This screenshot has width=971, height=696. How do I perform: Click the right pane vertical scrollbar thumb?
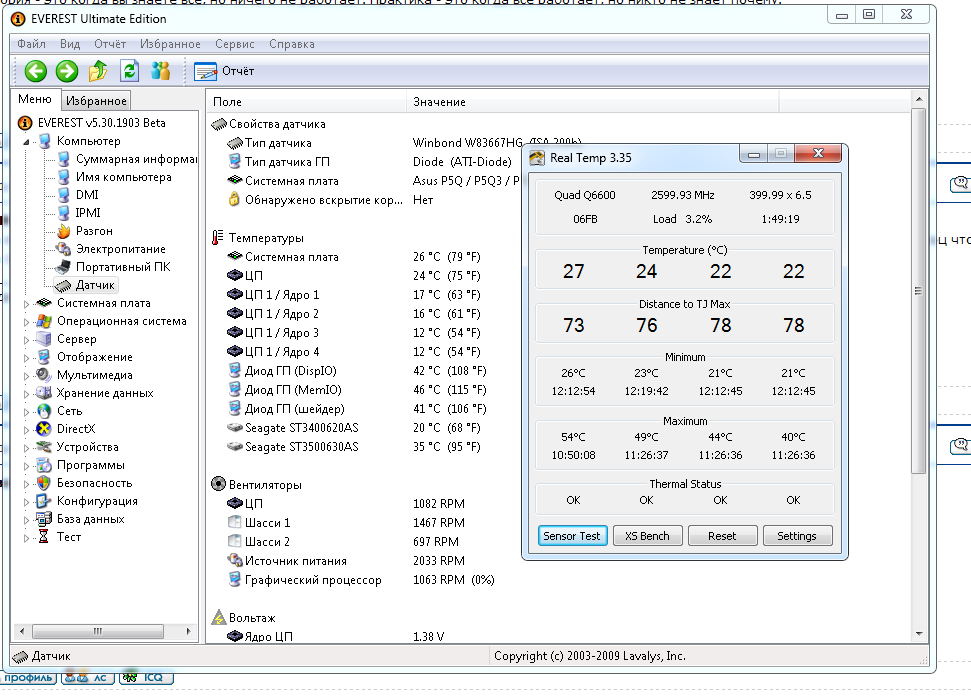pos(919,291)
